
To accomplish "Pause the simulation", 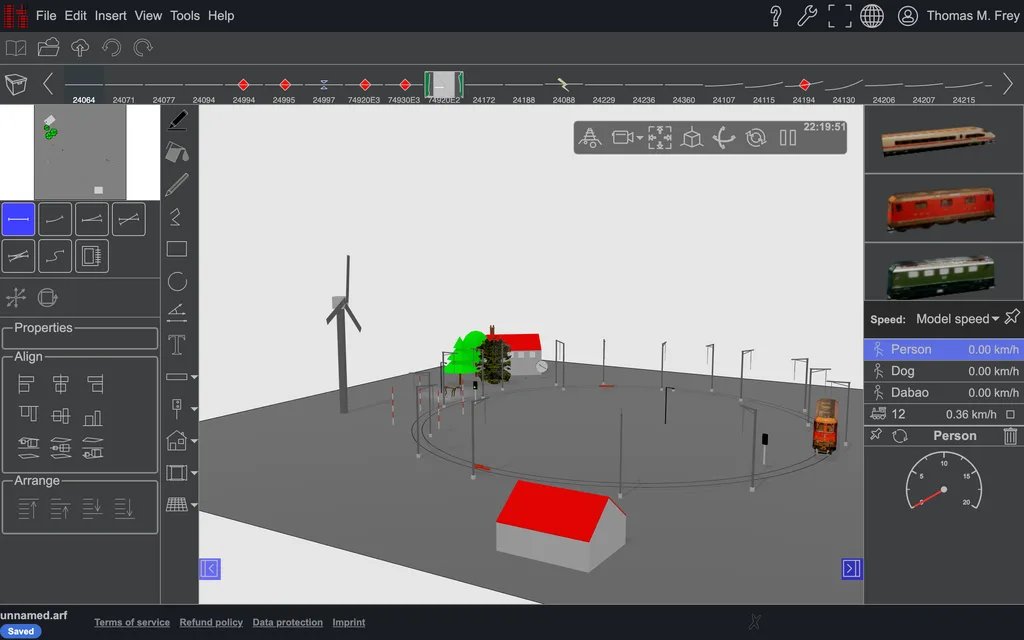I will [x=788, y=138].
